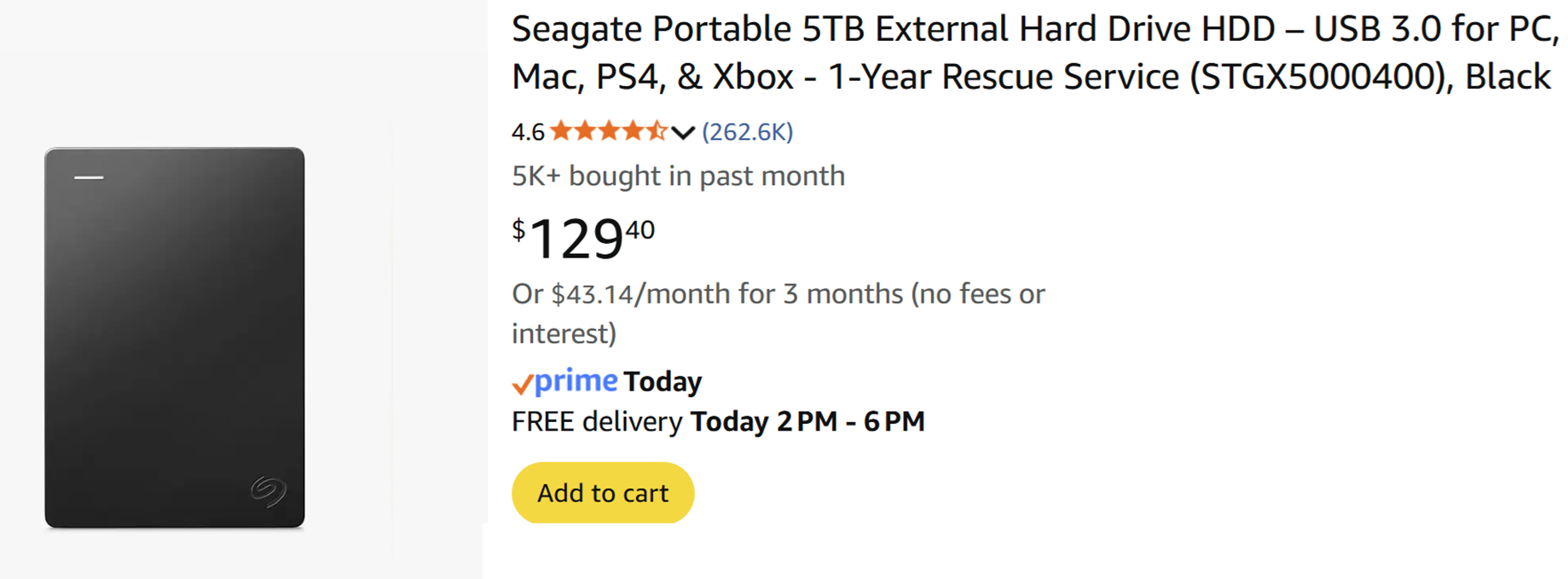Click the blue prime logo
The height and width of the screenshot is (579, 1568).
(576, 380)
